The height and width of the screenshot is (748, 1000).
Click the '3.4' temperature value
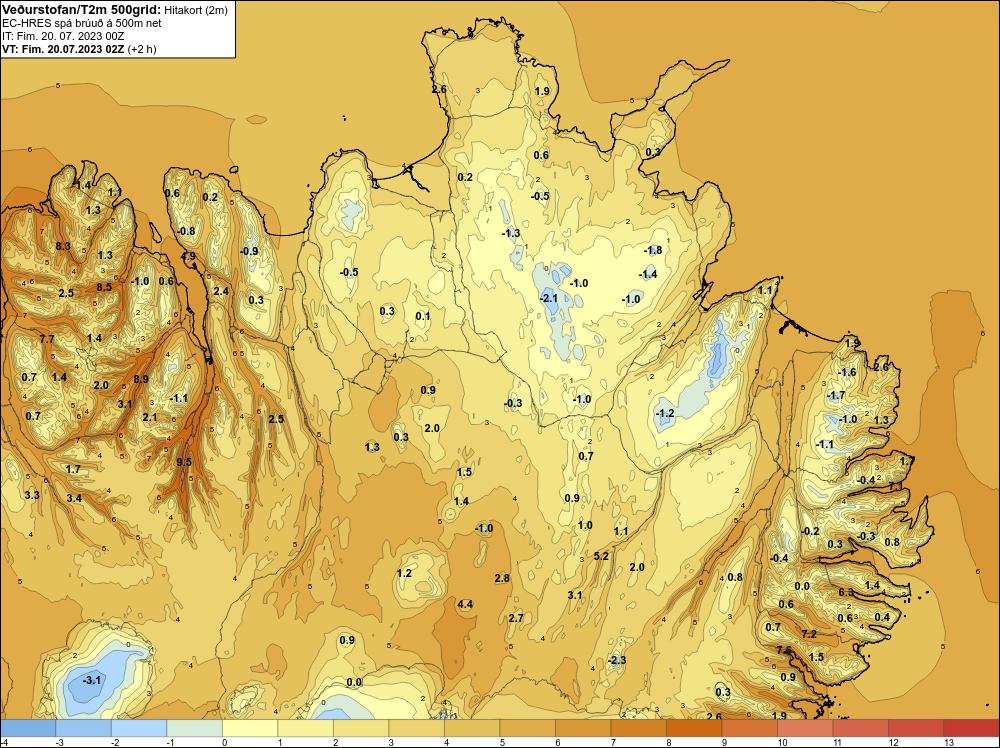pos(74,498)
